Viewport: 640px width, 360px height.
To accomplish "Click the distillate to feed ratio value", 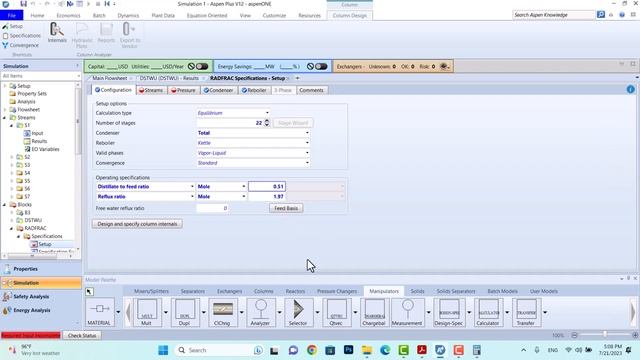I will pos(267,187).
